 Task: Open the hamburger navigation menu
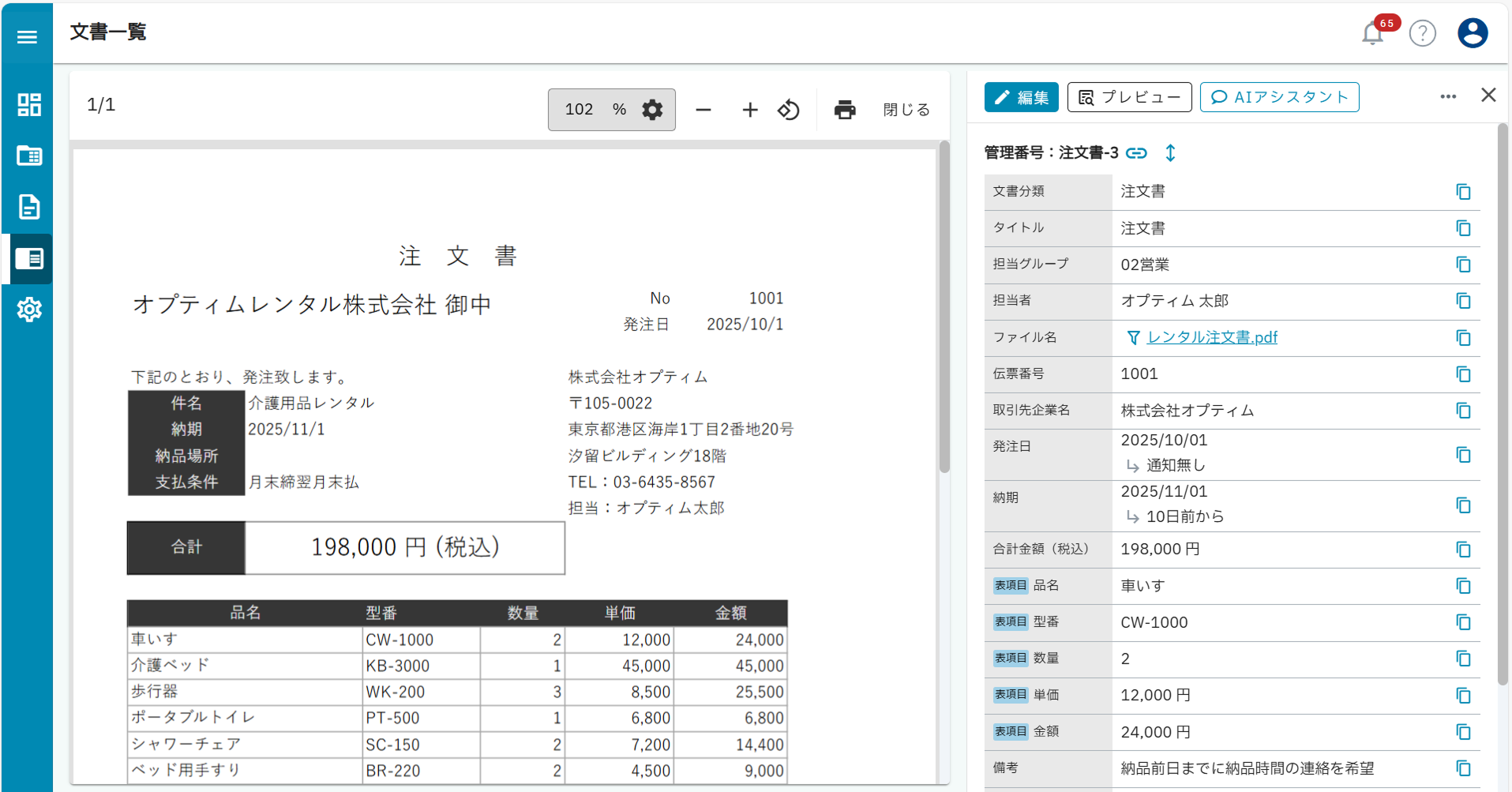[26, 36]
